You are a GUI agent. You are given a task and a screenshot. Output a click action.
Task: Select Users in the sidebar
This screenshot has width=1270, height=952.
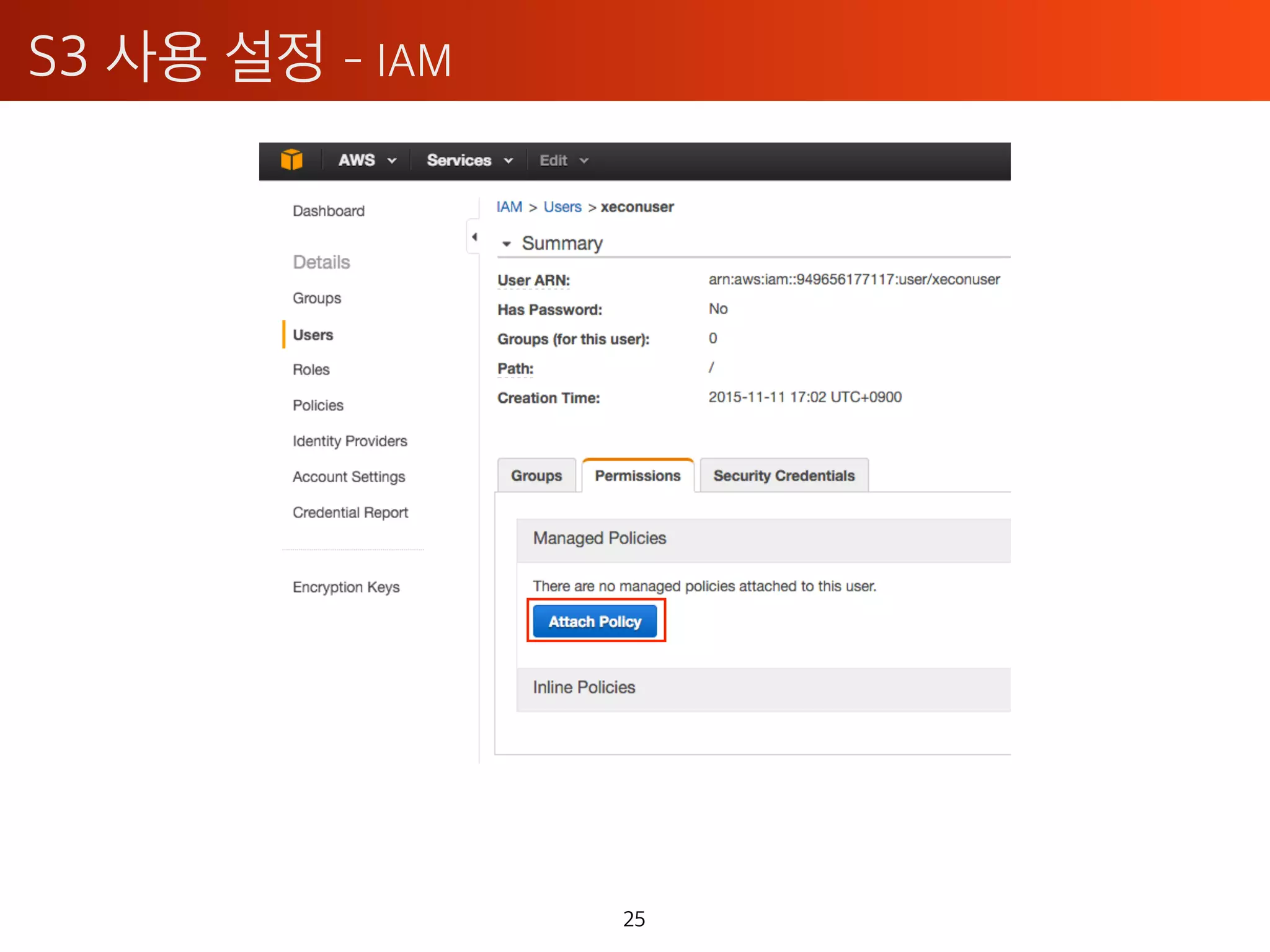(313, 335)
